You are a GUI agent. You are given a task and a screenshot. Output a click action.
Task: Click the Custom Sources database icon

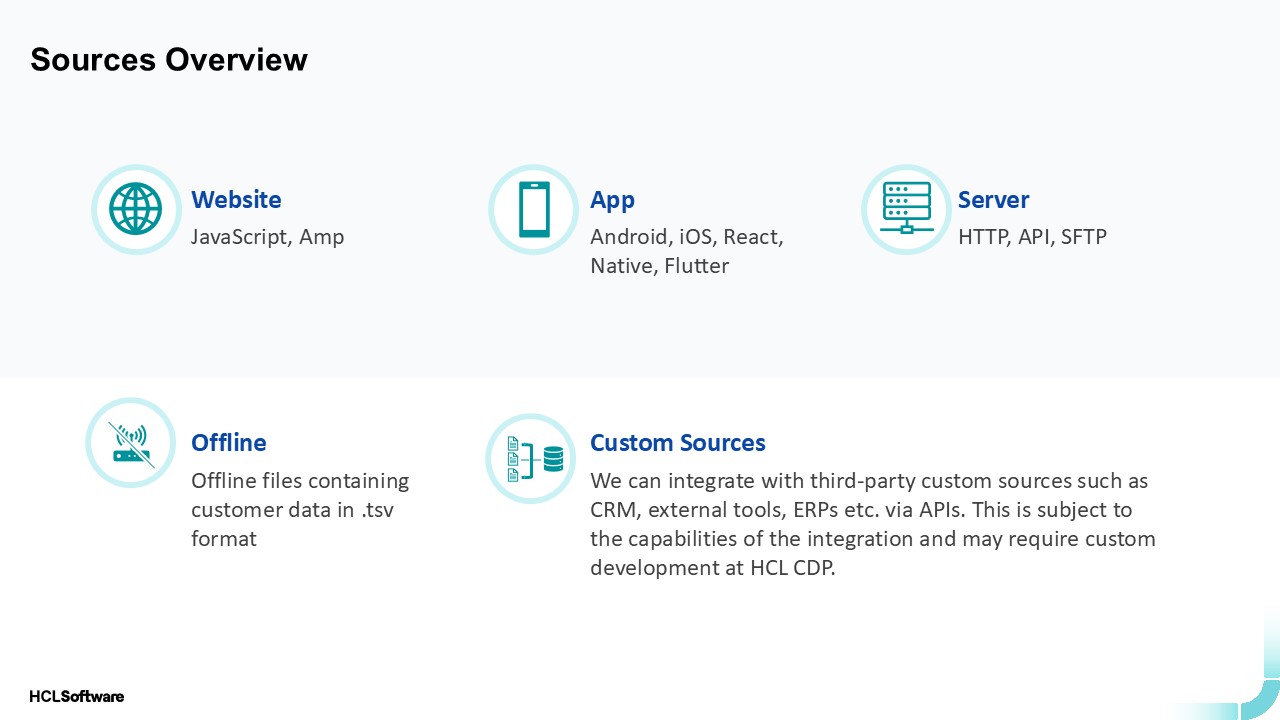click(530, 458)
